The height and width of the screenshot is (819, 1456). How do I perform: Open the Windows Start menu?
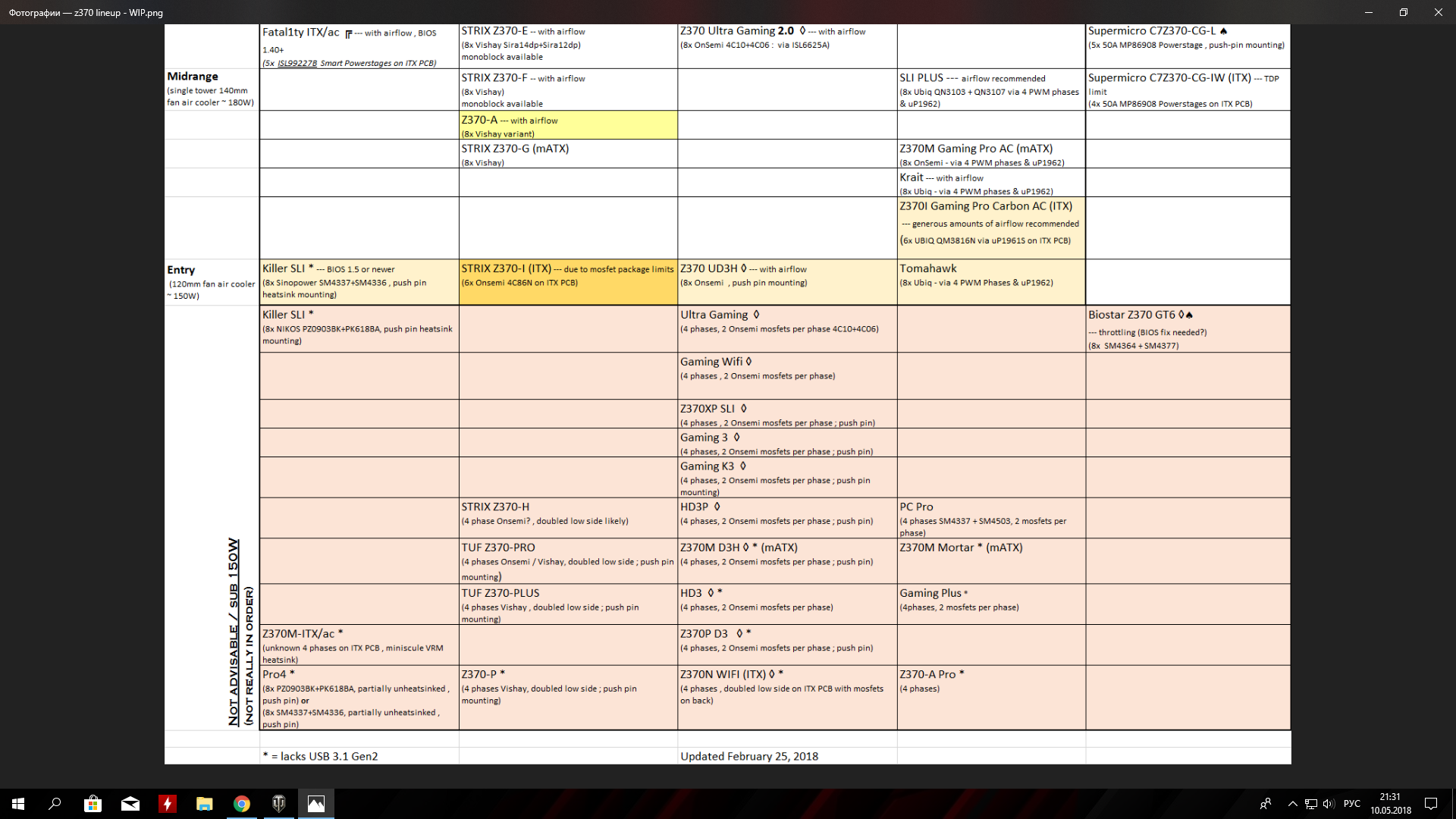[x=18, y=804]
